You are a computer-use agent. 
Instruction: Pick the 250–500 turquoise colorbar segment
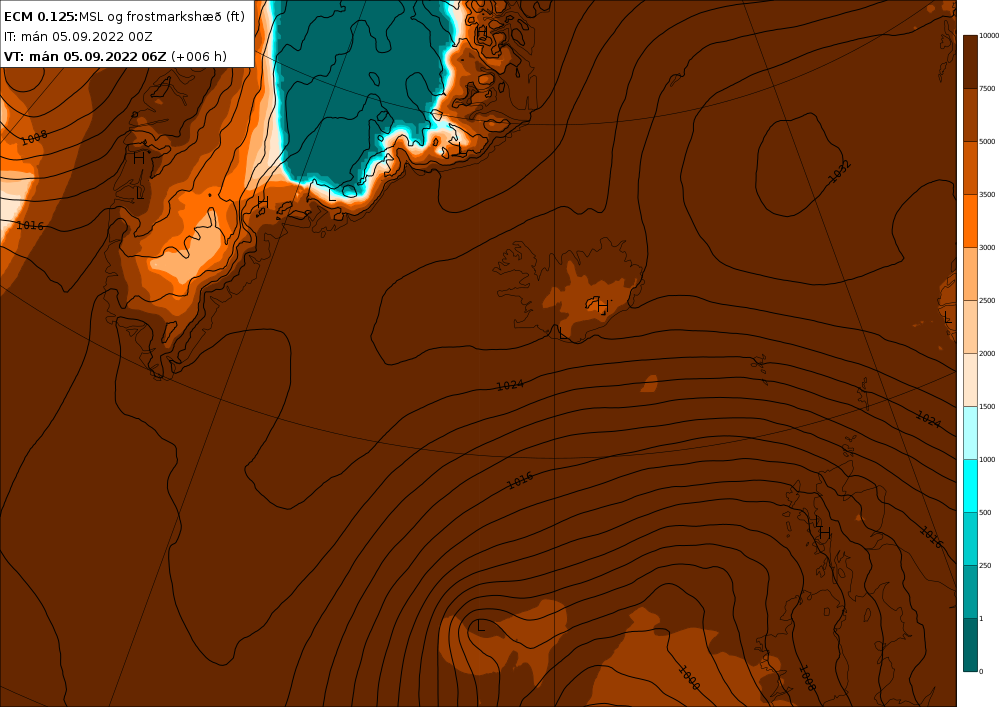(x=970, y=538)
